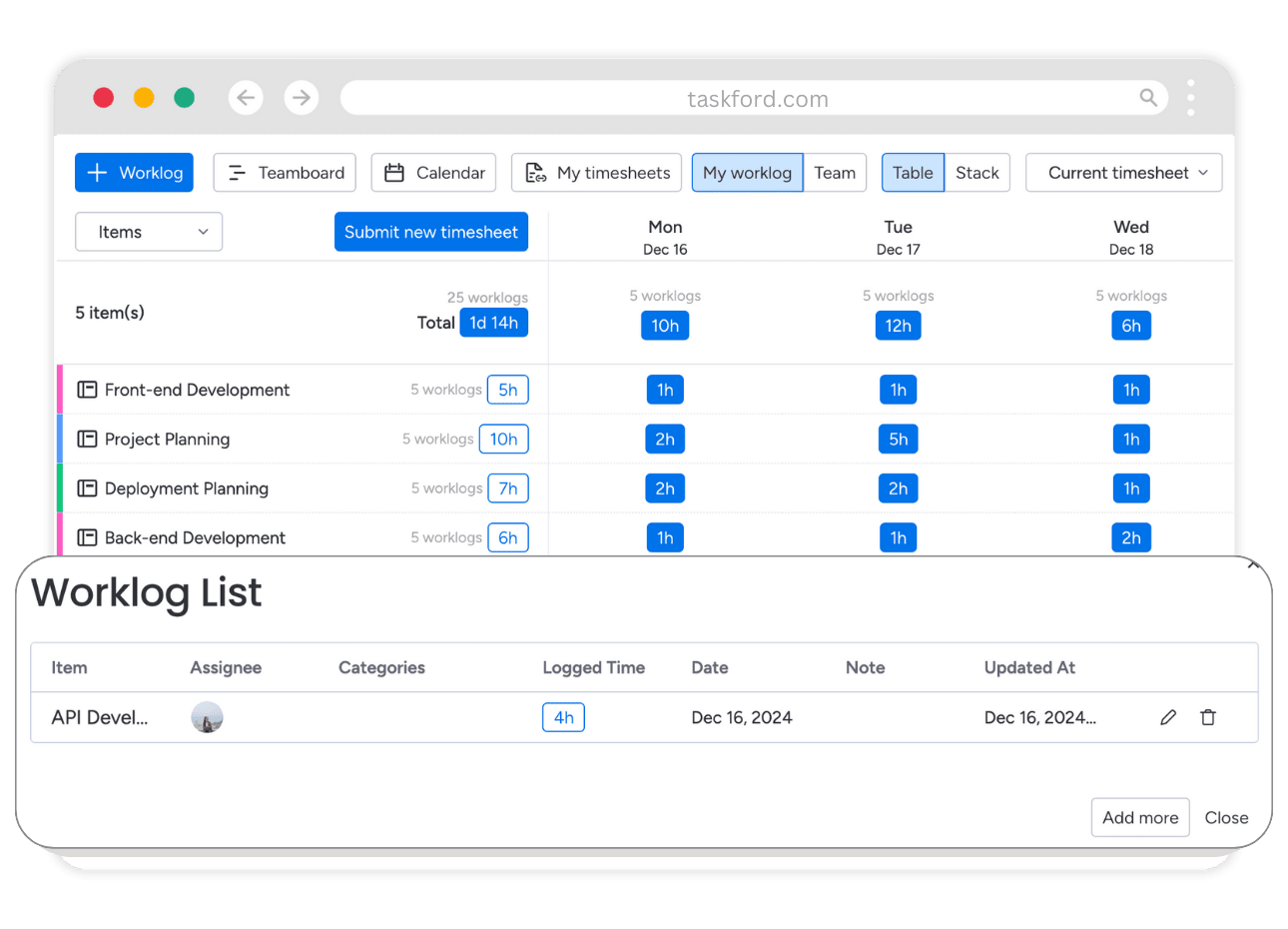Click the plus icon on the Worklog button
The image size is (1288, 929).
95,172
